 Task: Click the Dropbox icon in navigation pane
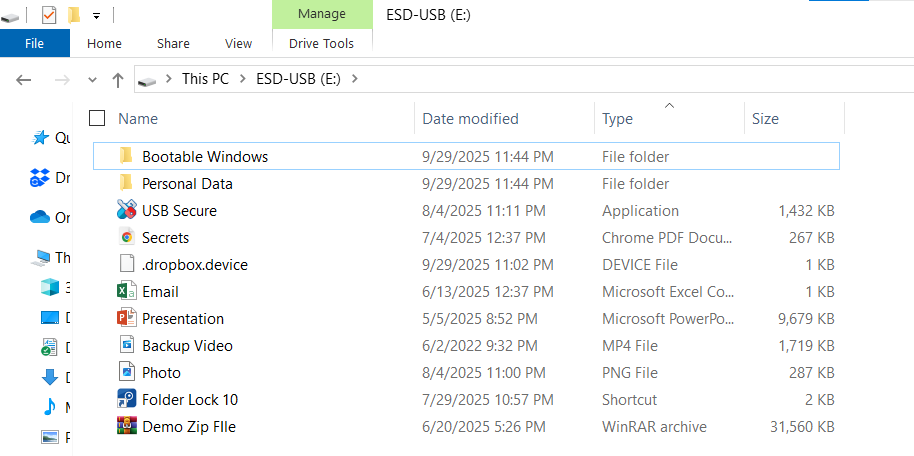(40, 178)
